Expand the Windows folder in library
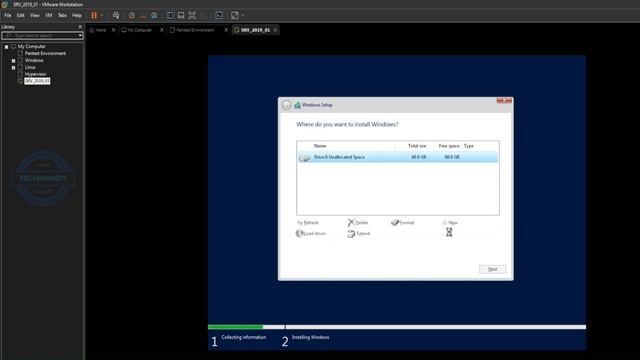This screenshot has height=360, width=640. coord(13,61)
